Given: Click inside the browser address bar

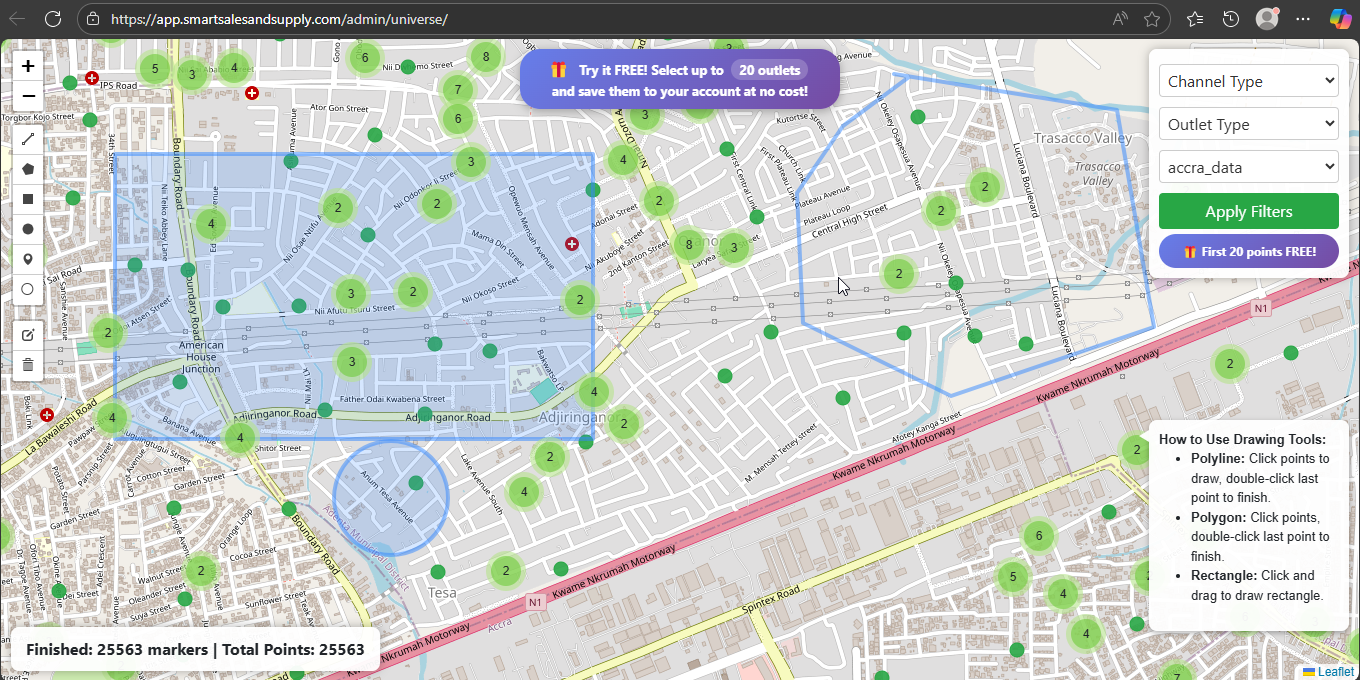Looking at the screenshot, I should 400,18.
